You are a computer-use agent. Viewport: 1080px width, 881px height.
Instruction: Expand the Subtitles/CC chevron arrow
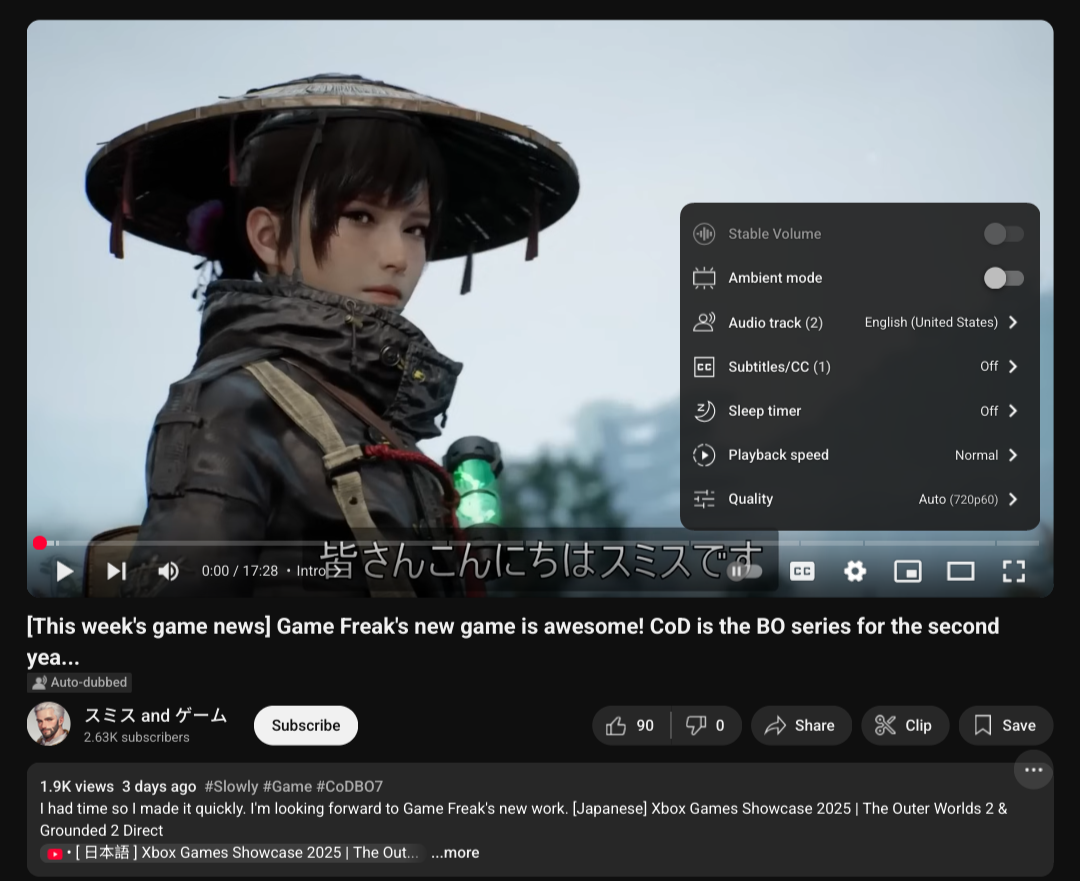tap(1013, 366)
